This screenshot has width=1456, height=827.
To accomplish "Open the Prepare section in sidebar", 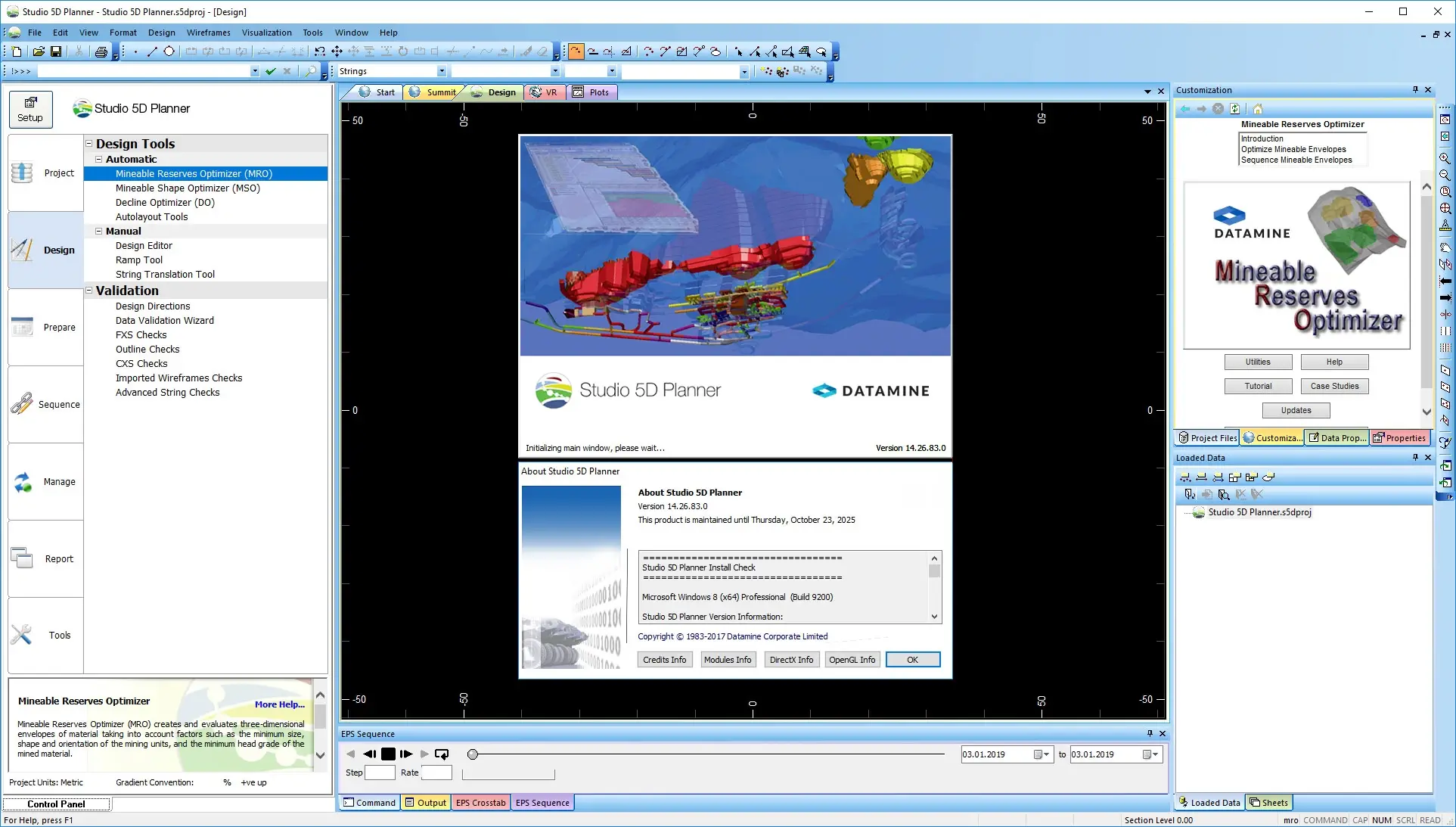I will click(x=45, y=328).
